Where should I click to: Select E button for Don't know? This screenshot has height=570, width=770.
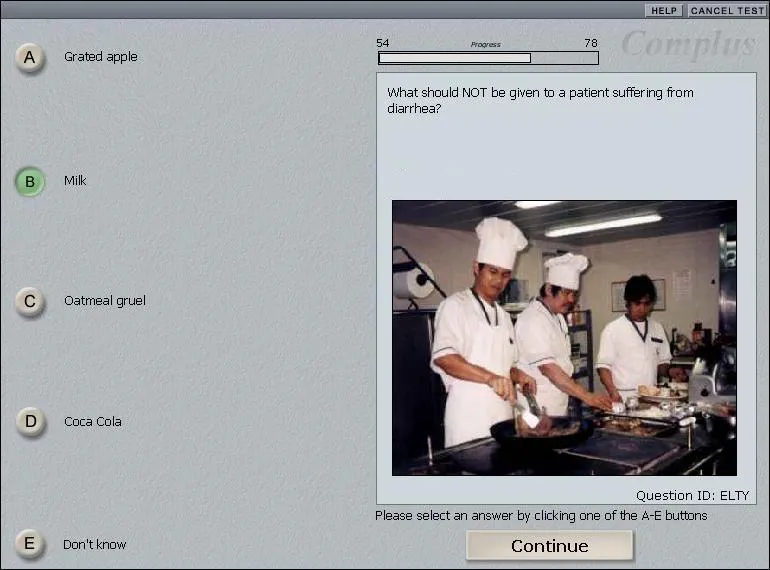pyautogui.click(x=29, y=543)
